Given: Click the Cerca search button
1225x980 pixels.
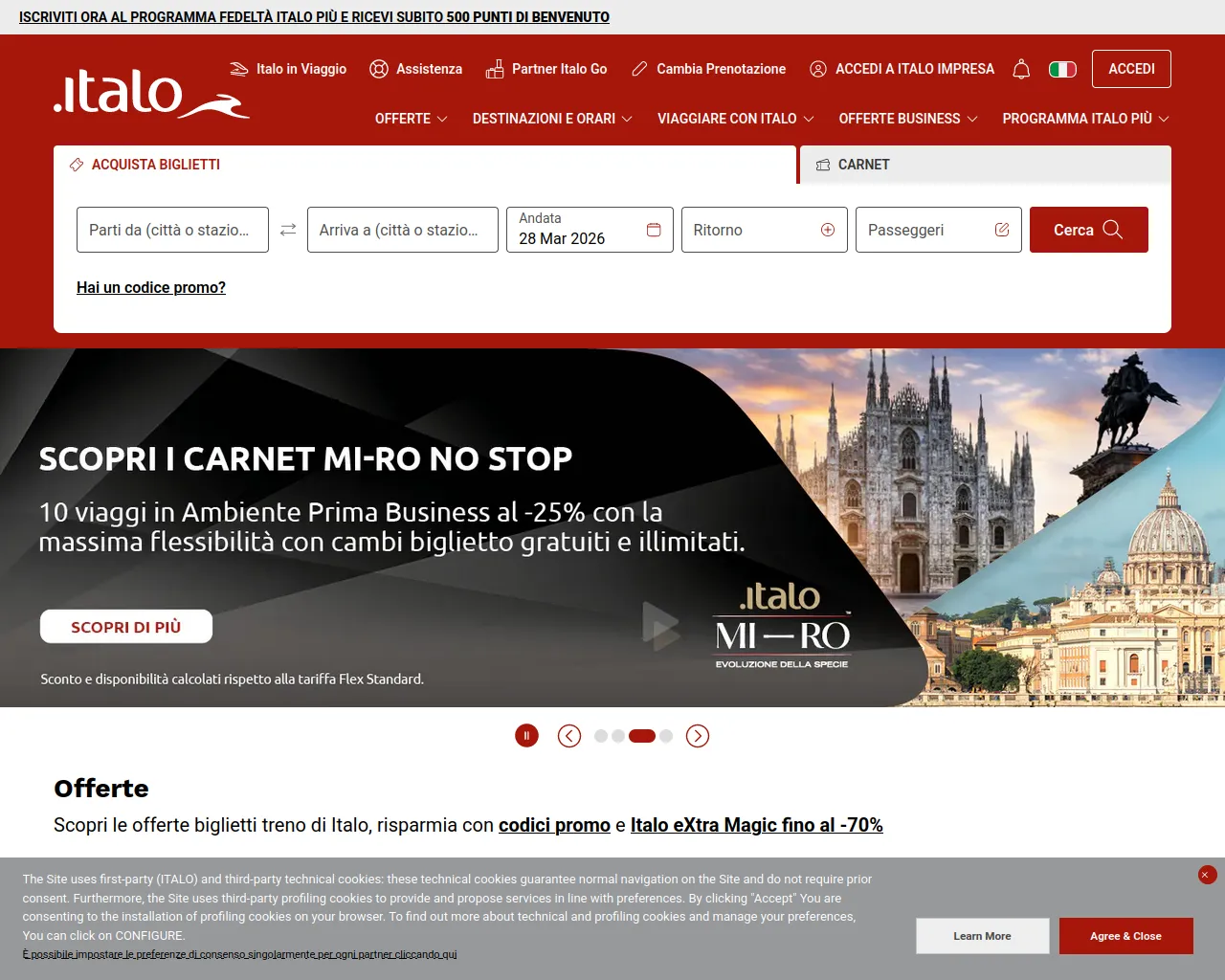Looking at the screenshot, I should 1089,230.
